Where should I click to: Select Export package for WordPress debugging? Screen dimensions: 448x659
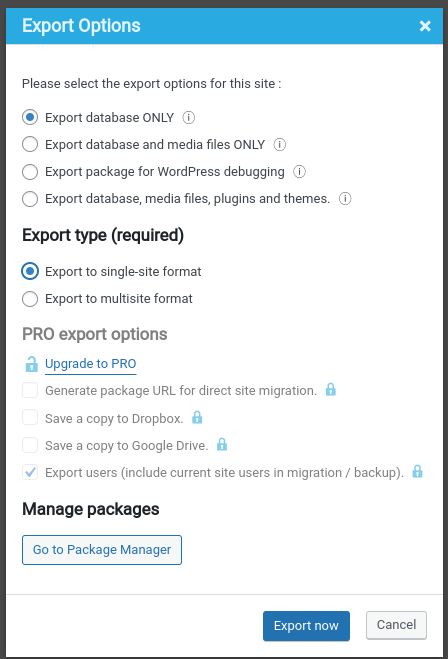(30, 171)
